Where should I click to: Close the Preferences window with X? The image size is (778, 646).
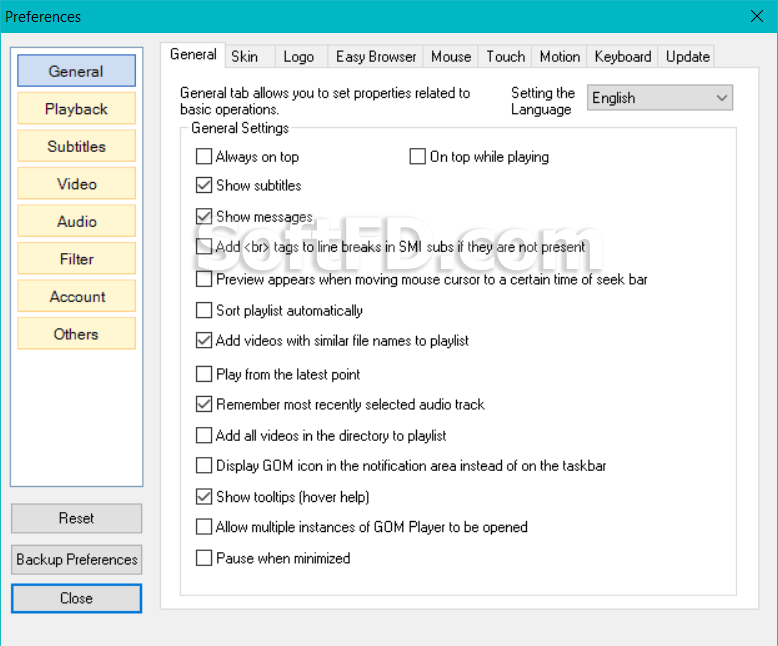click(x=757, y=16)
